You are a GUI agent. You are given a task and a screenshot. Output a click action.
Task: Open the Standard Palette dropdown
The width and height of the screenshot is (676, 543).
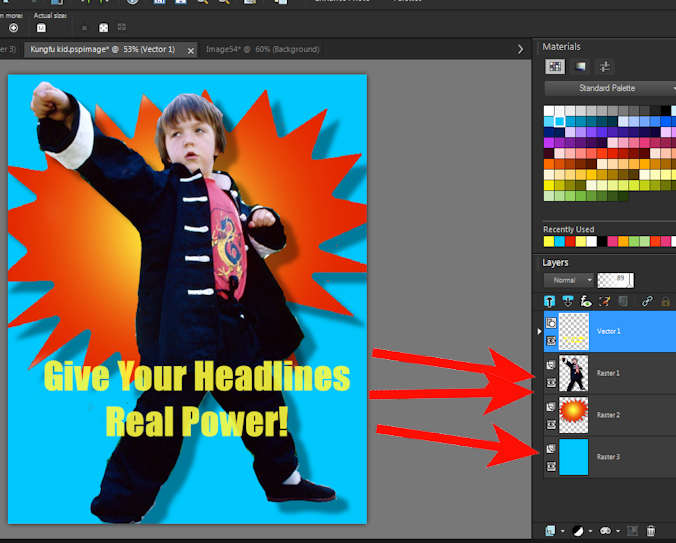click(610, 88)
